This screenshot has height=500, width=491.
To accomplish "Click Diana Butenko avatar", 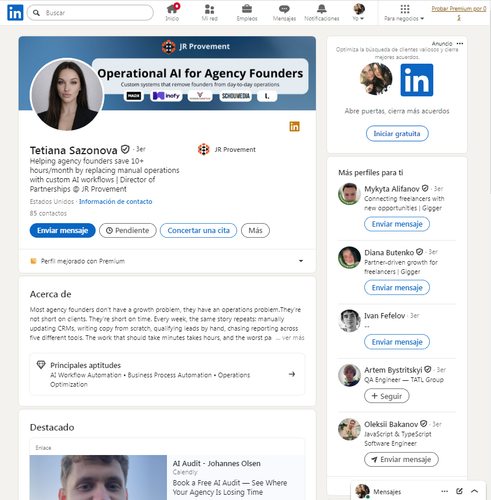I will pyautogui.click(x=349, y=257).
